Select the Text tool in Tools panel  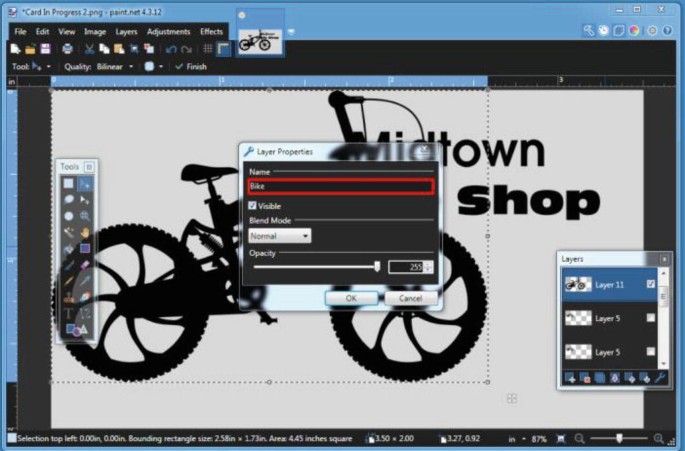[69, 313]
